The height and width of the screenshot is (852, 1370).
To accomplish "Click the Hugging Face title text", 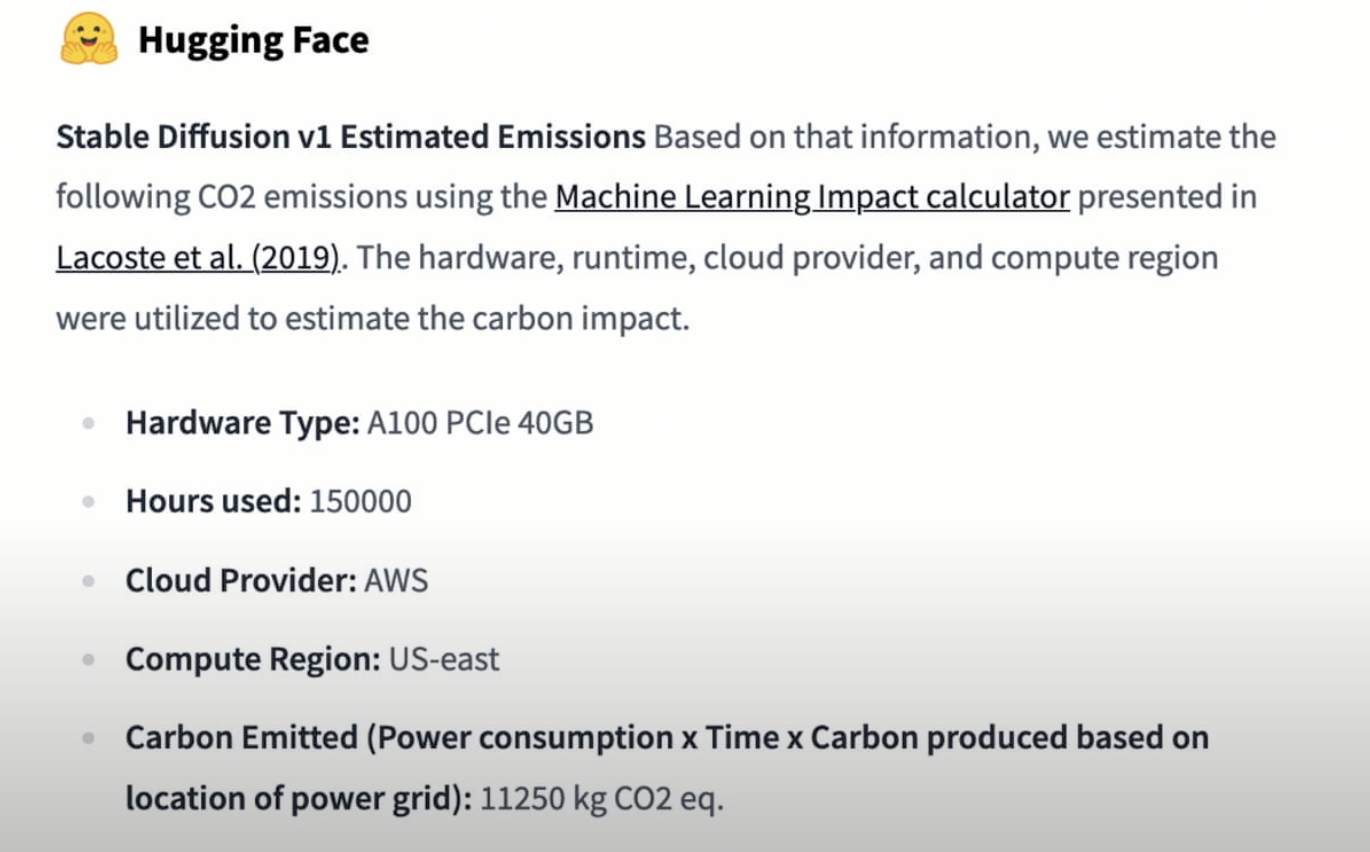I will point(253,40).
